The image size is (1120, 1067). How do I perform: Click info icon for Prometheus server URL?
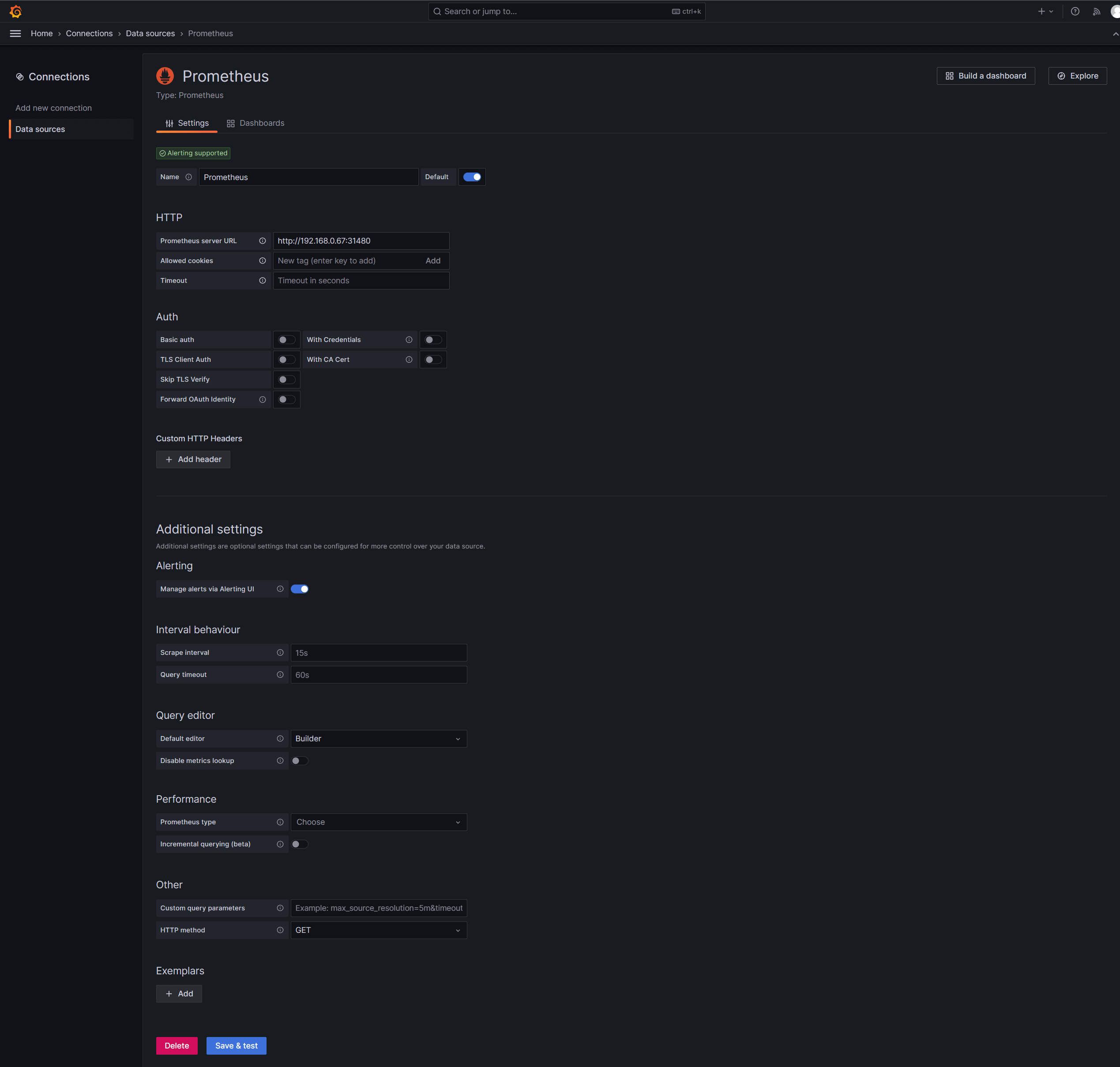point(262,240)
